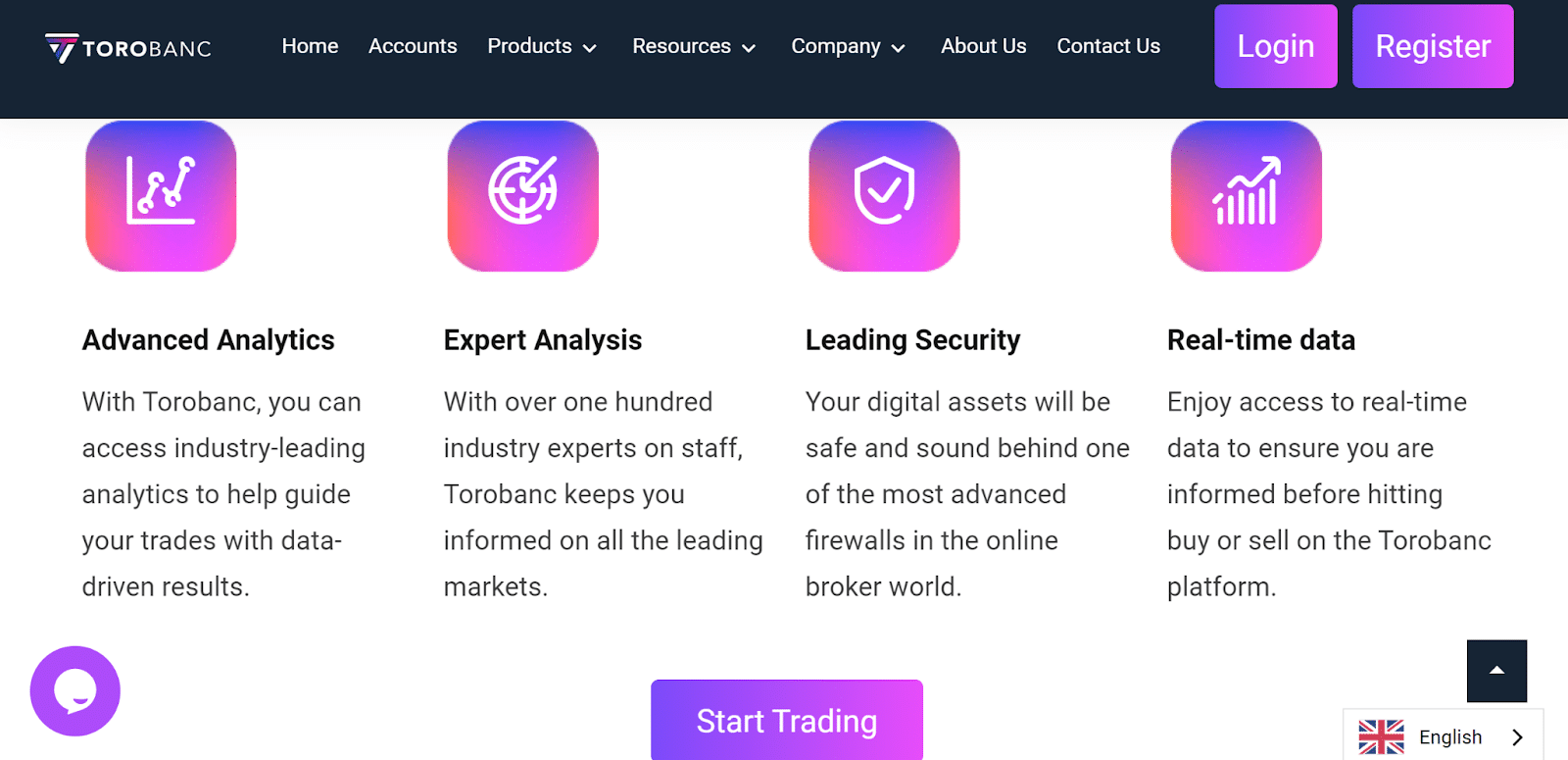Expand the Resources dropdown menu
This screenshot has height=760, width=1568.
pyautogui.click(x=694, y=46)
